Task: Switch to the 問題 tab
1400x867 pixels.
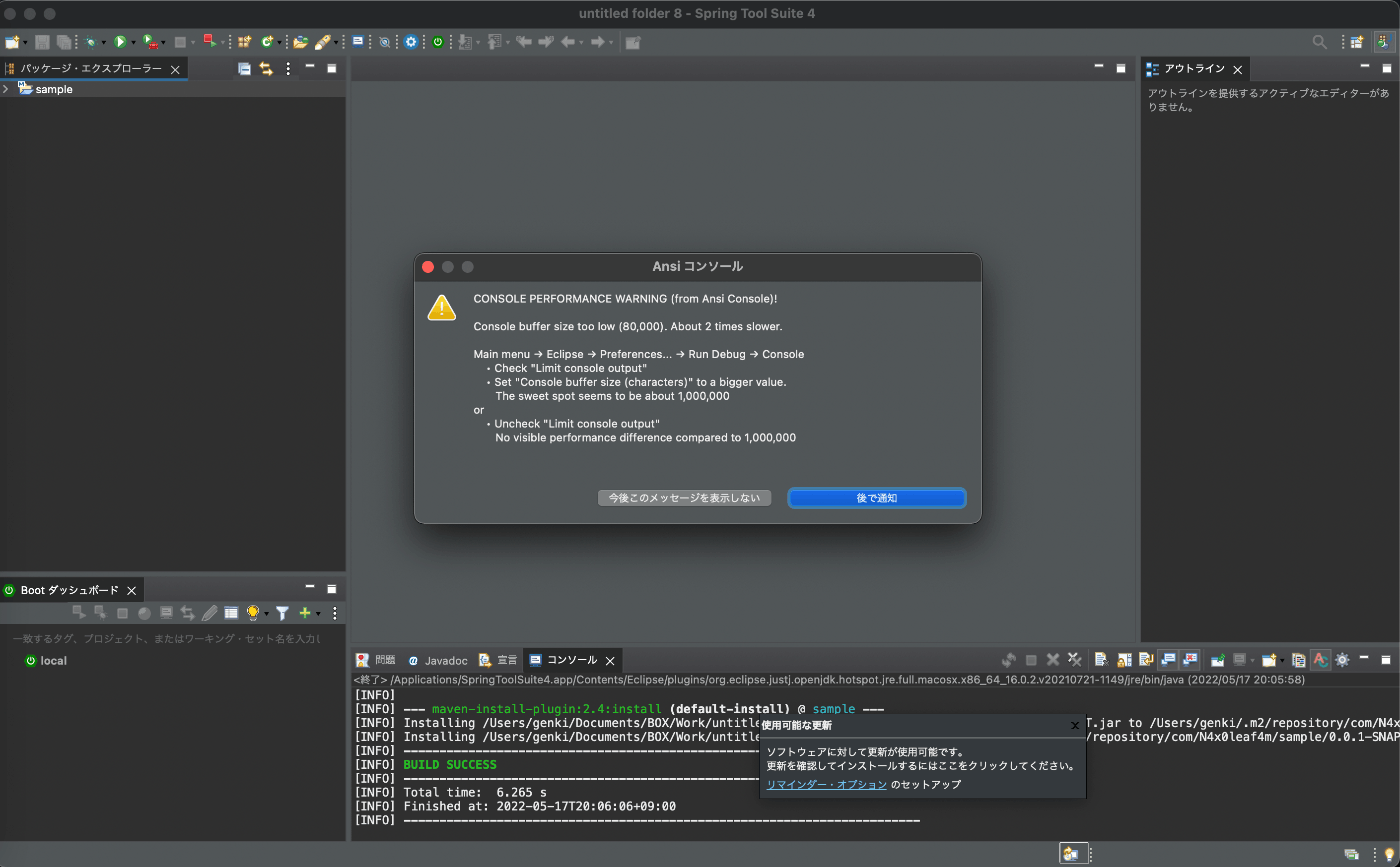Action: (376, 660)
